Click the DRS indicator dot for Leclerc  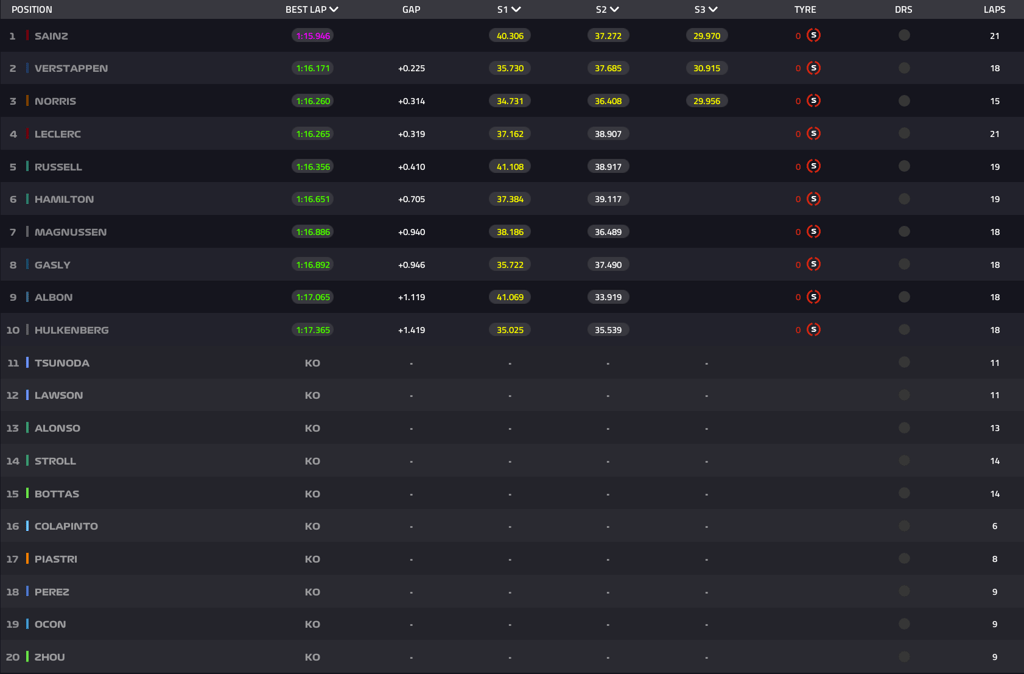click(904, 133)
